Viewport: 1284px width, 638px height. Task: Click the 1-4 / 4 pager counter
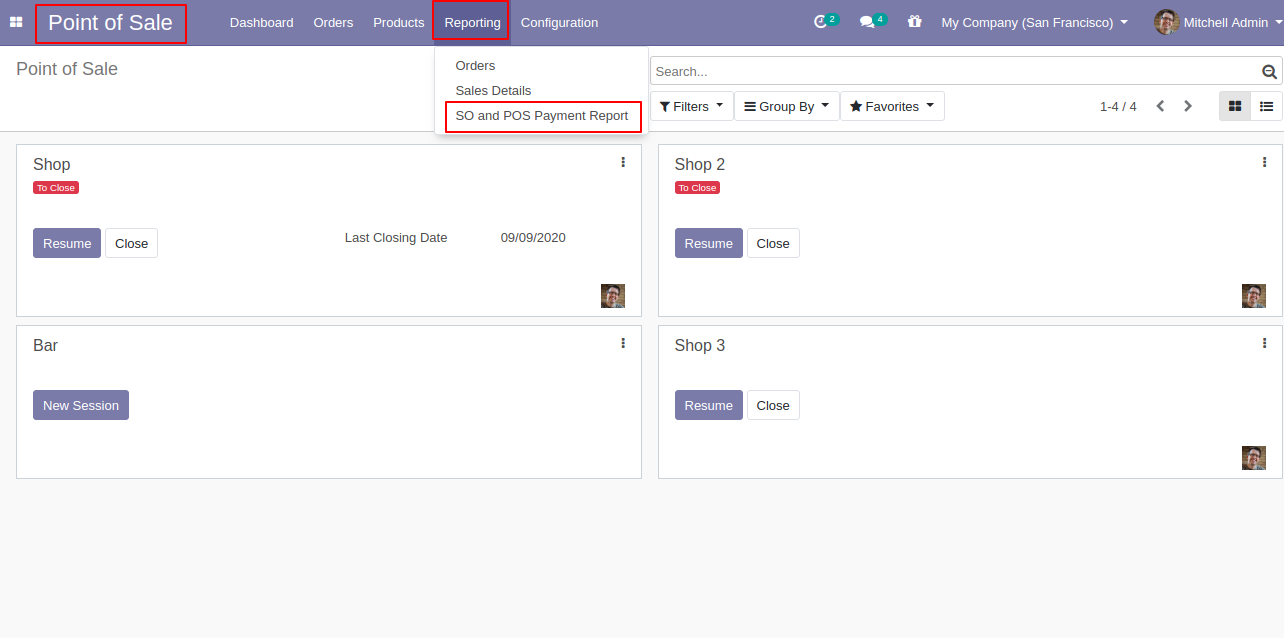pos(1118,106)
